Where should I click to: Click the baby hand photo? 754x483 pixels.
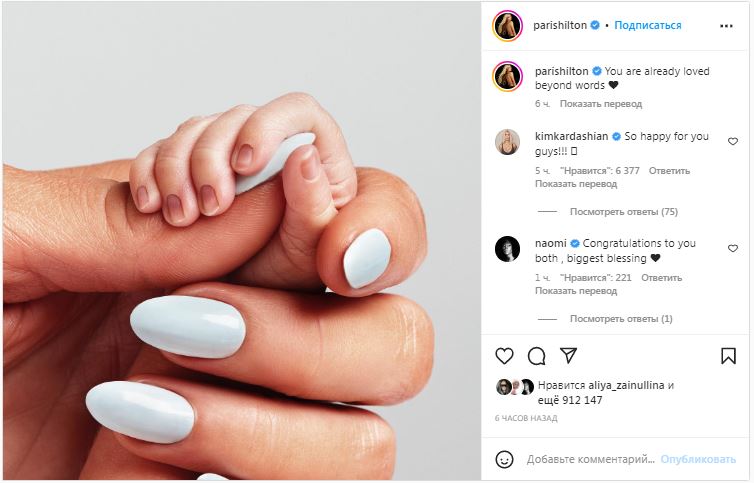click(x=242, y=241)
